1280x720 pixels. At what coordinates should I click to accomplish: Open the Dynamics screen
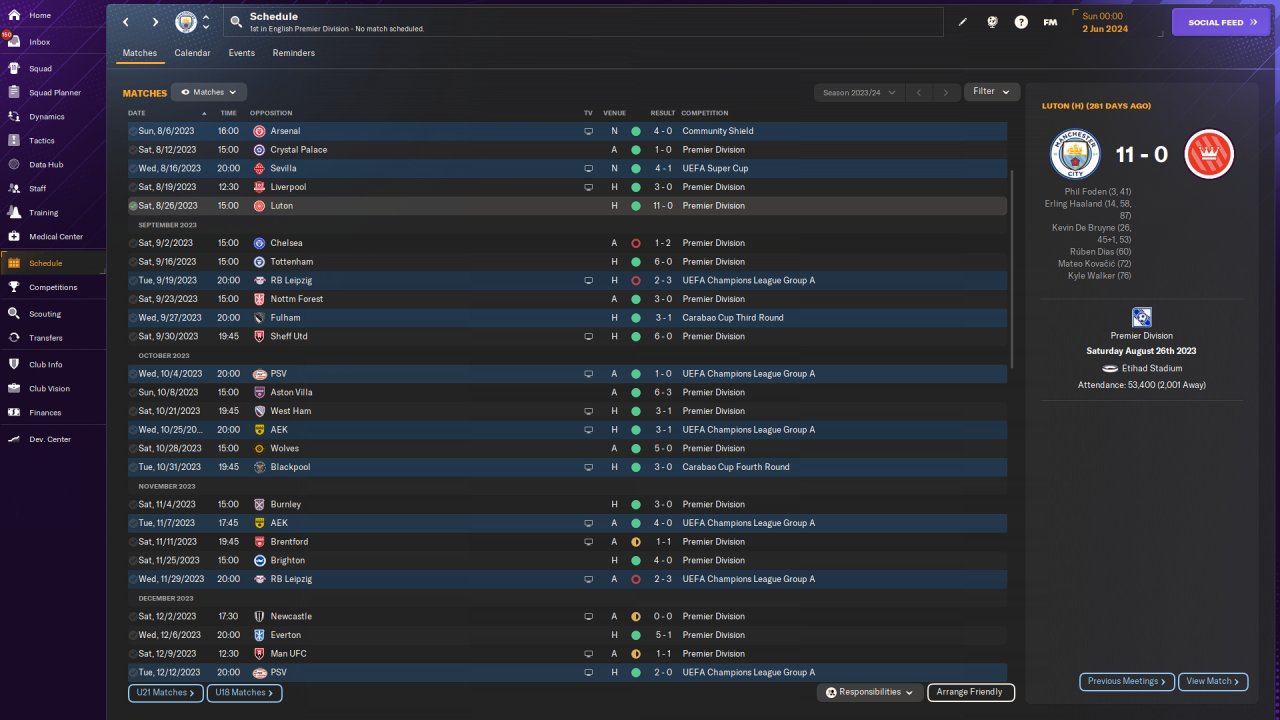tap(52, 117)
